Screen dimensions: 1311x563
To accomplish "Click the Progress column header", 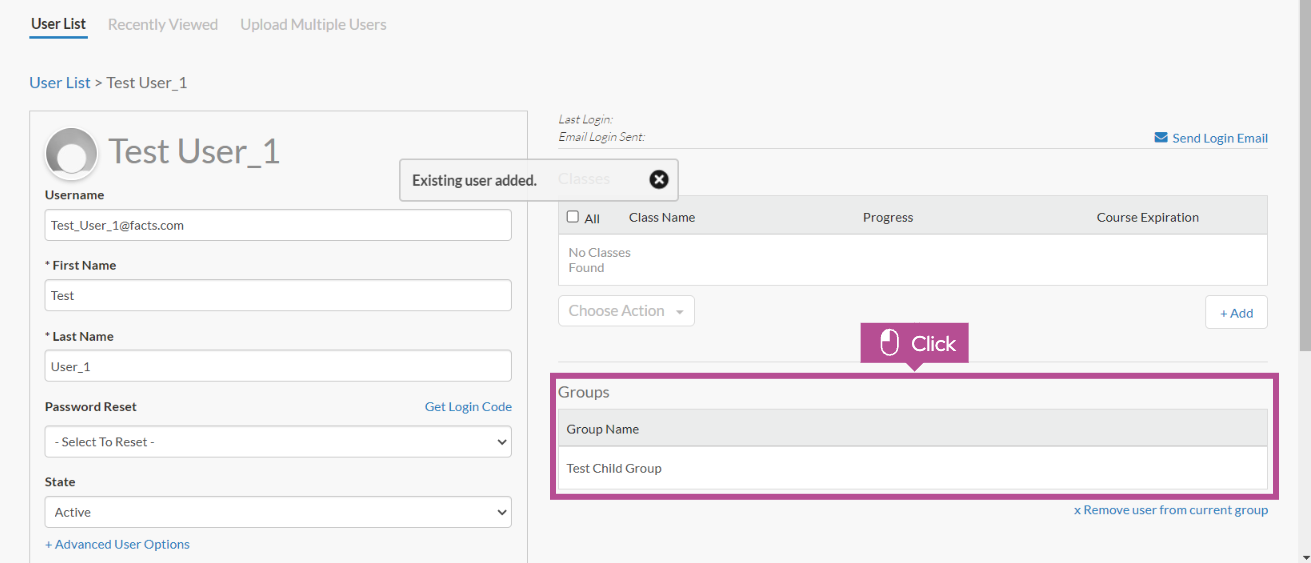I will pyautogui.click(x=888, y=217).
